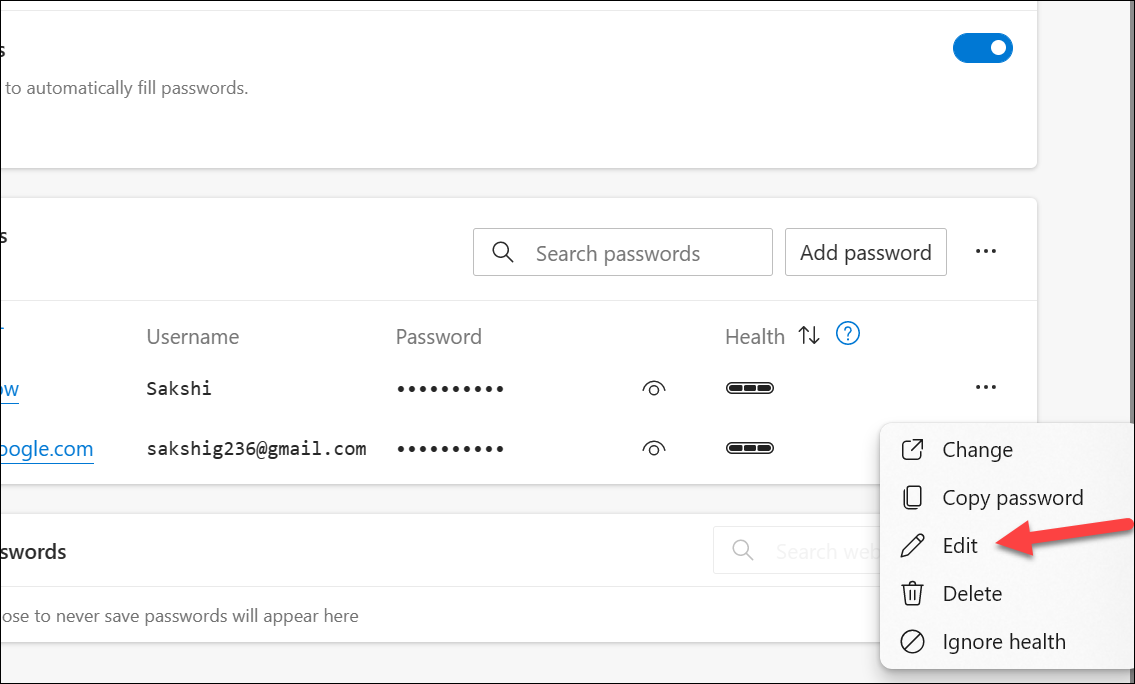Click the Search passwords magnifier icon

(x=504, y=252)
